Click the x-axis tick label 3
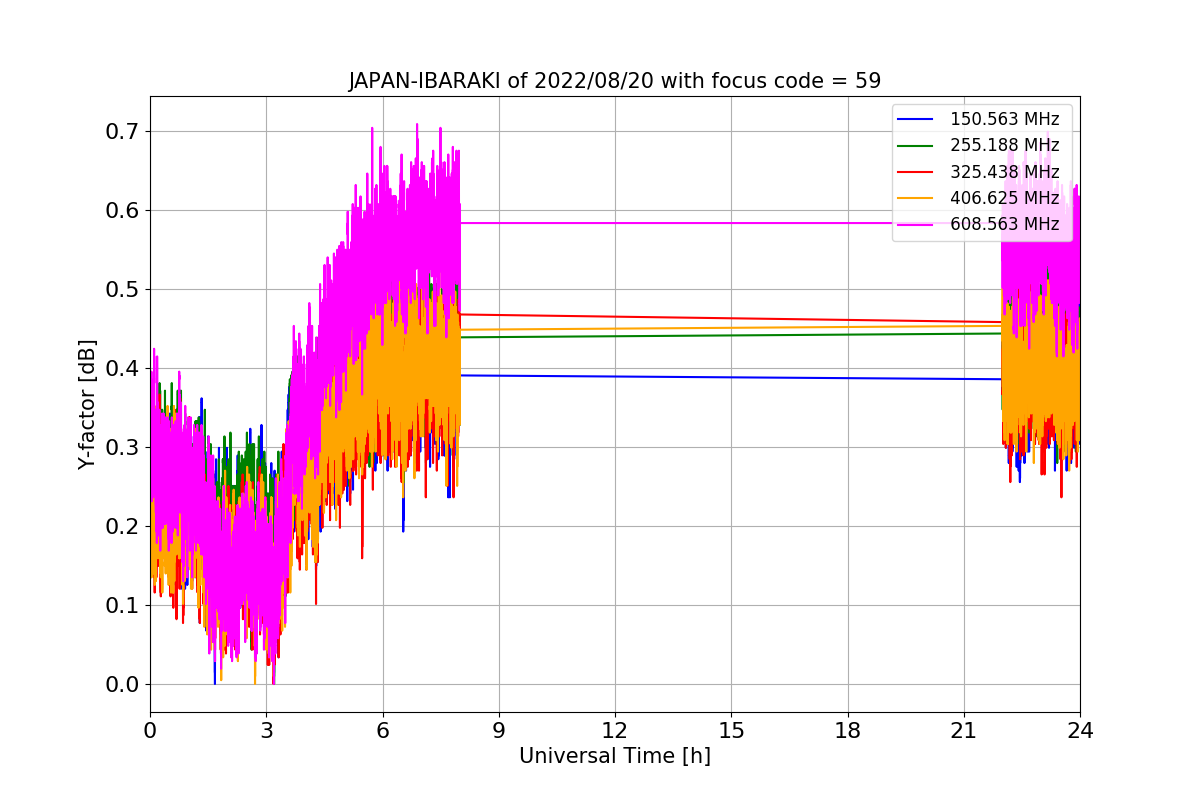The height and width of the screenshot is (800, 1200). coord(266,730)
